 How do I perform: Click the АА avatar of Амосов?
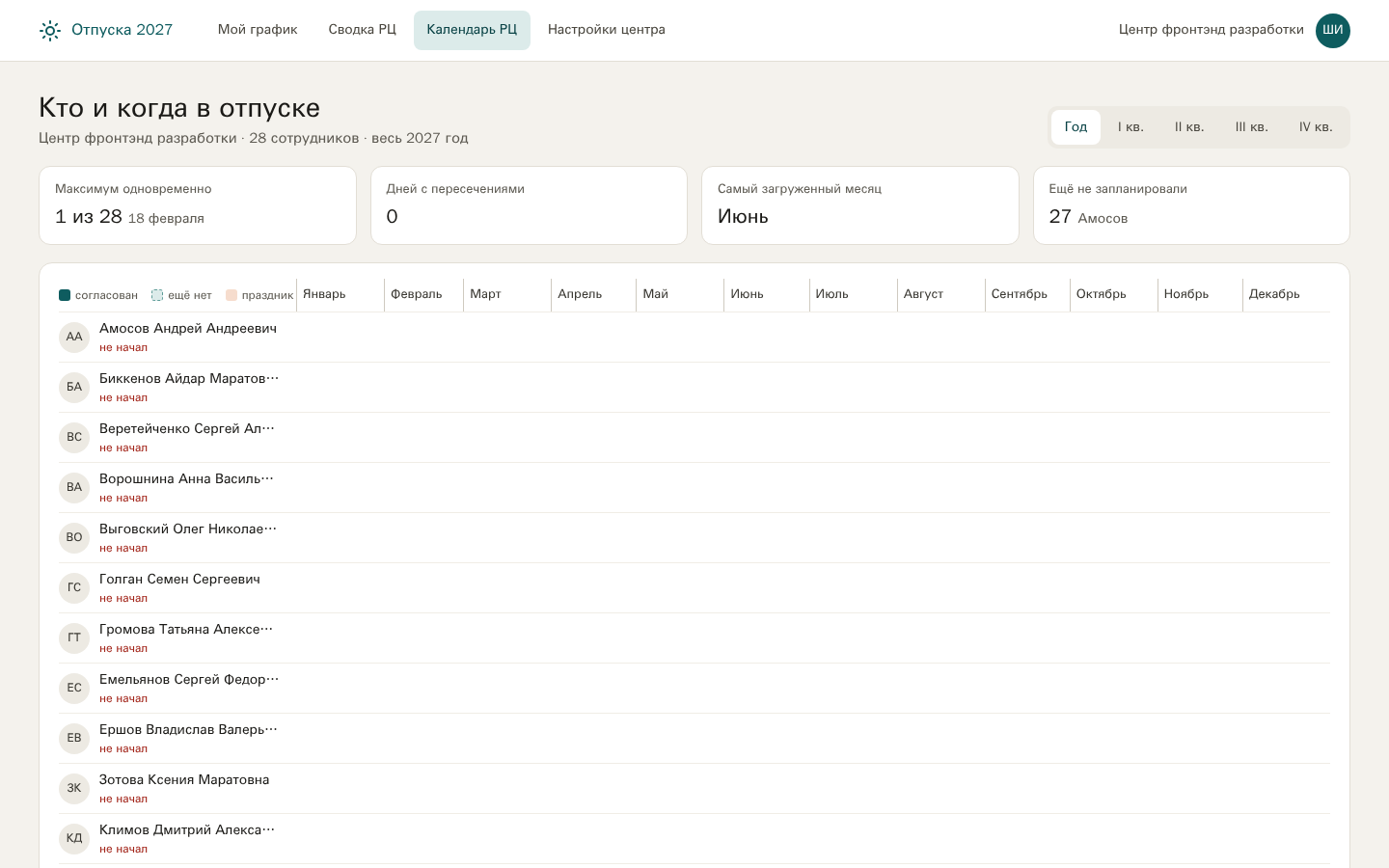(74, 337)
